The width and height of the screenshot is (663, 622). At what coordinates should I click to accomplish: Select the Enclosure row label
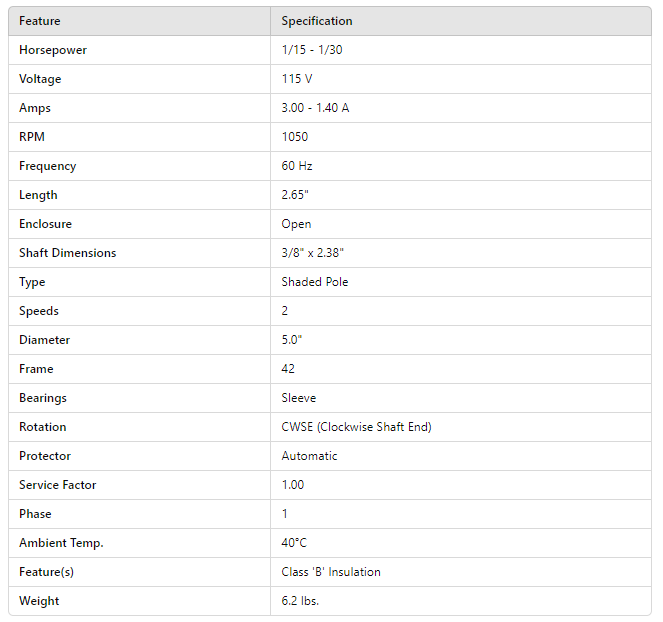coord(45,224)
